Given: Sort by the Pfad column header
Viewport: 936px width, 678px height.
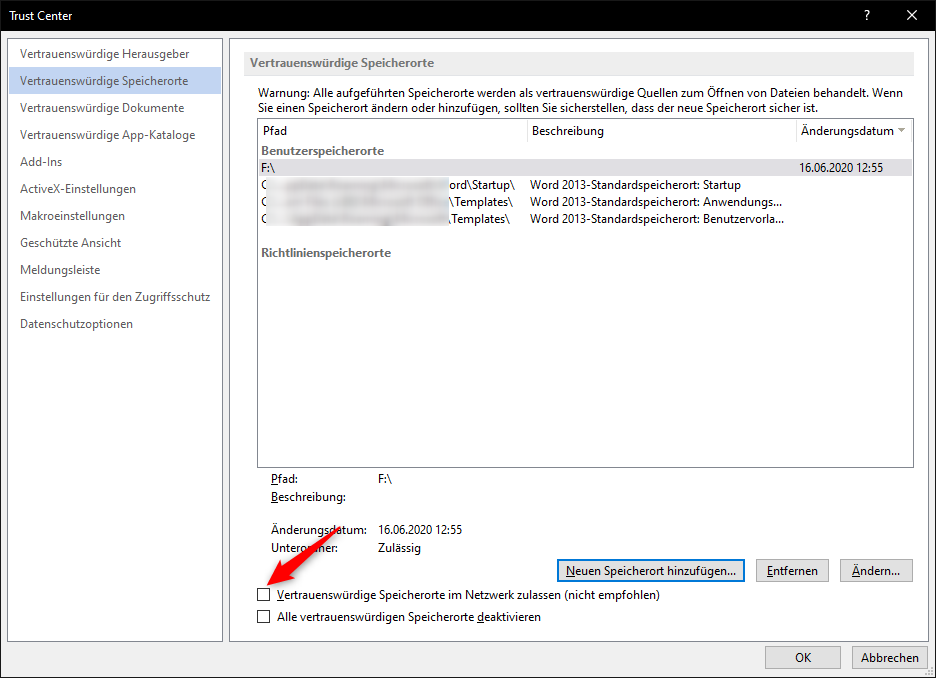Looking at the screenshot, I should tap(390, 131).
